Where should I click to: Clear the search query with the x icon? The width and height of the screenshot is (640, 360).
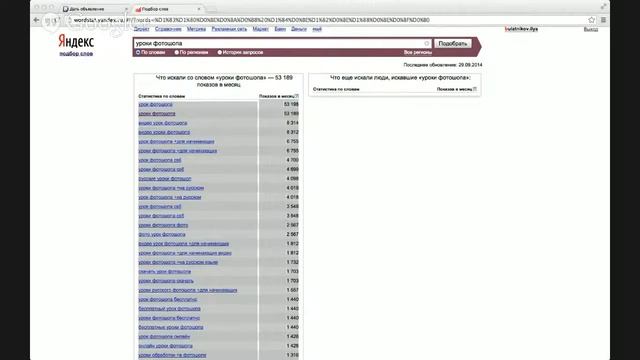(427, 43)
